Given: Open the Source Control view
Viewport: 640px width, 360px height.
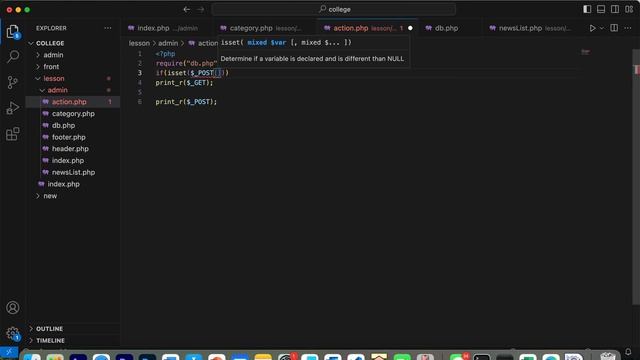Looking at the screenshot, I should pos(13,82).
